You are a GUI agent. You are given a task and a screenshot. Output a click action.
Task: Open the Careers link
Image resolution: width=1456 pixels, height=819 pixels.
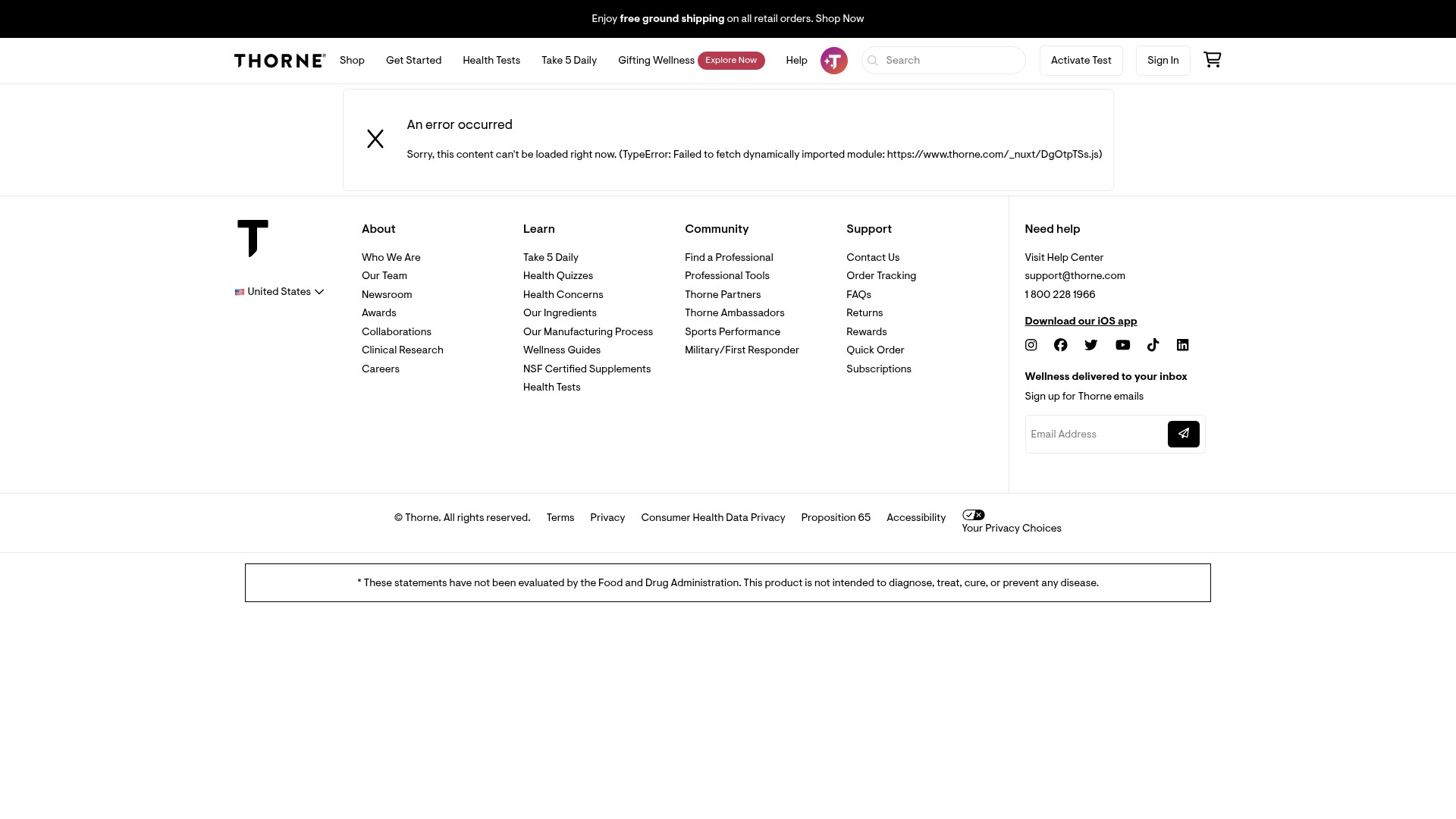pos(380,369)
